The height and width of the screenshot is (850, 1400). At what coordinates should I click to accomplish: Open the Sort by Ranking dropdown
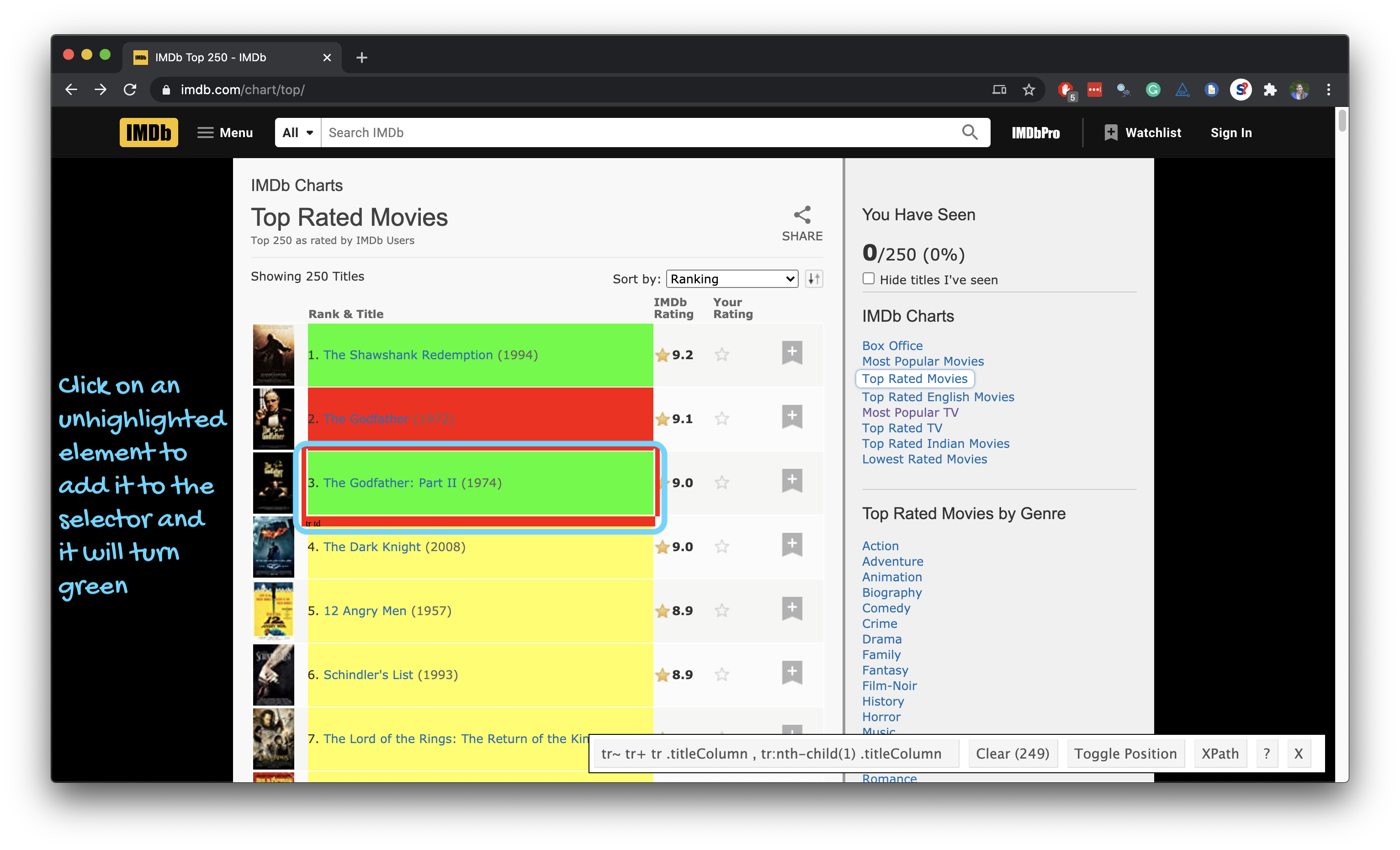(x=732, y=279)
